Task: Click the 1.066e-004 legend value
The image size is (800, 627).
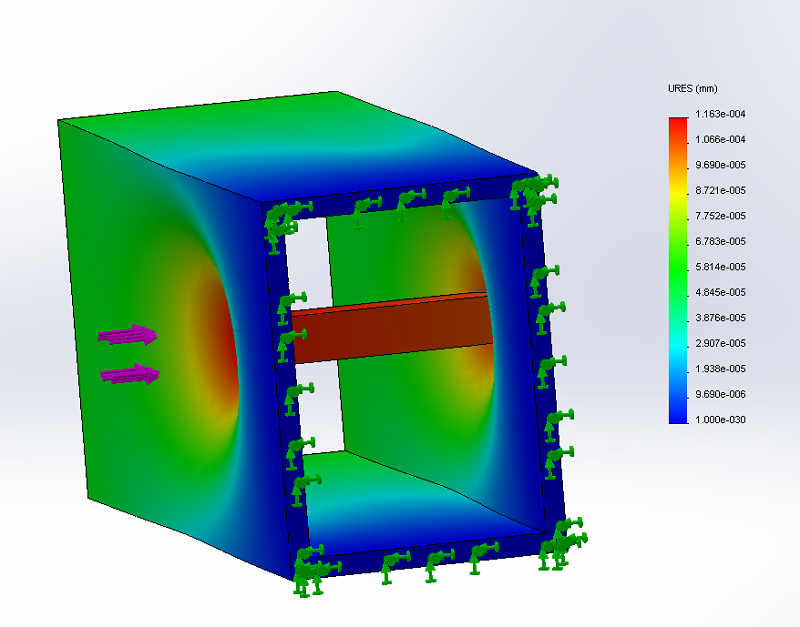Action: 720,139
